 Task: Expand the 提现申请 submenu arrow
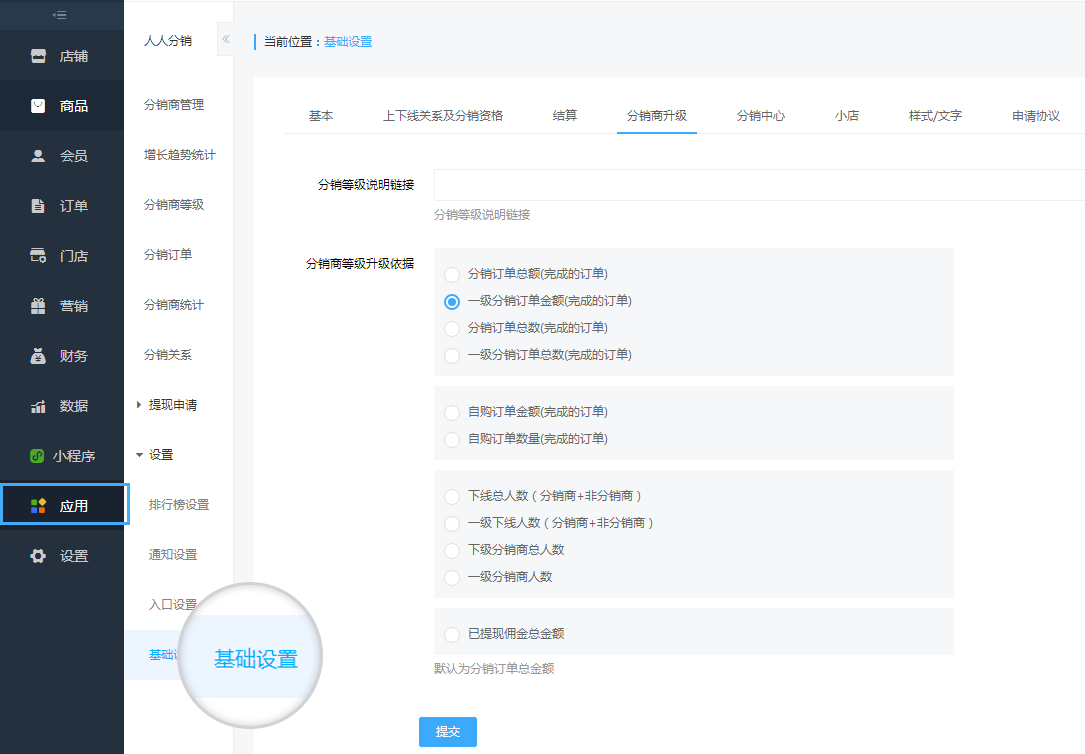click(x=138, y=405)
